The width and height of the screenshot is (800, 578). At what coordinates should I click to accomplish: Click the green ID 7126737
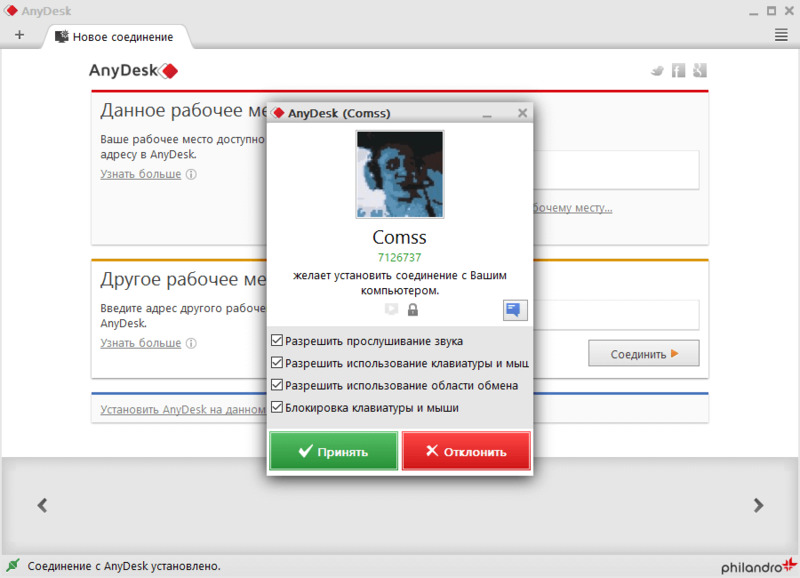point(399,257)
